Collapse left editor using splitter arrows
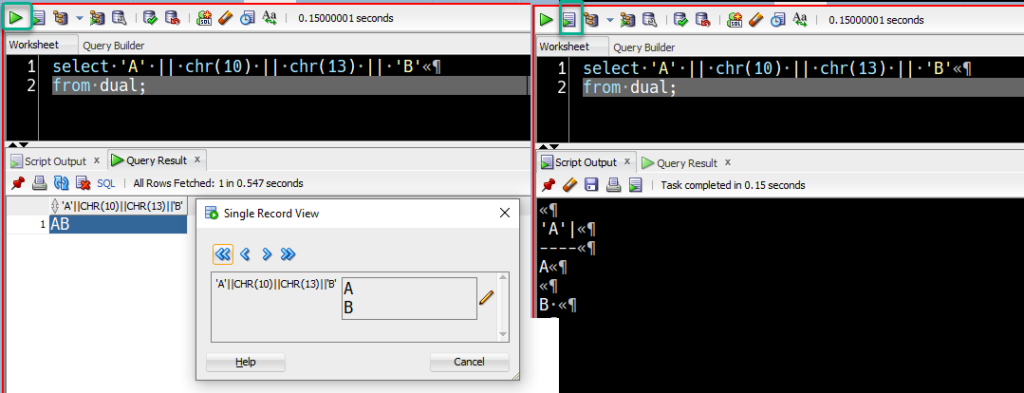 coord(18,144)
